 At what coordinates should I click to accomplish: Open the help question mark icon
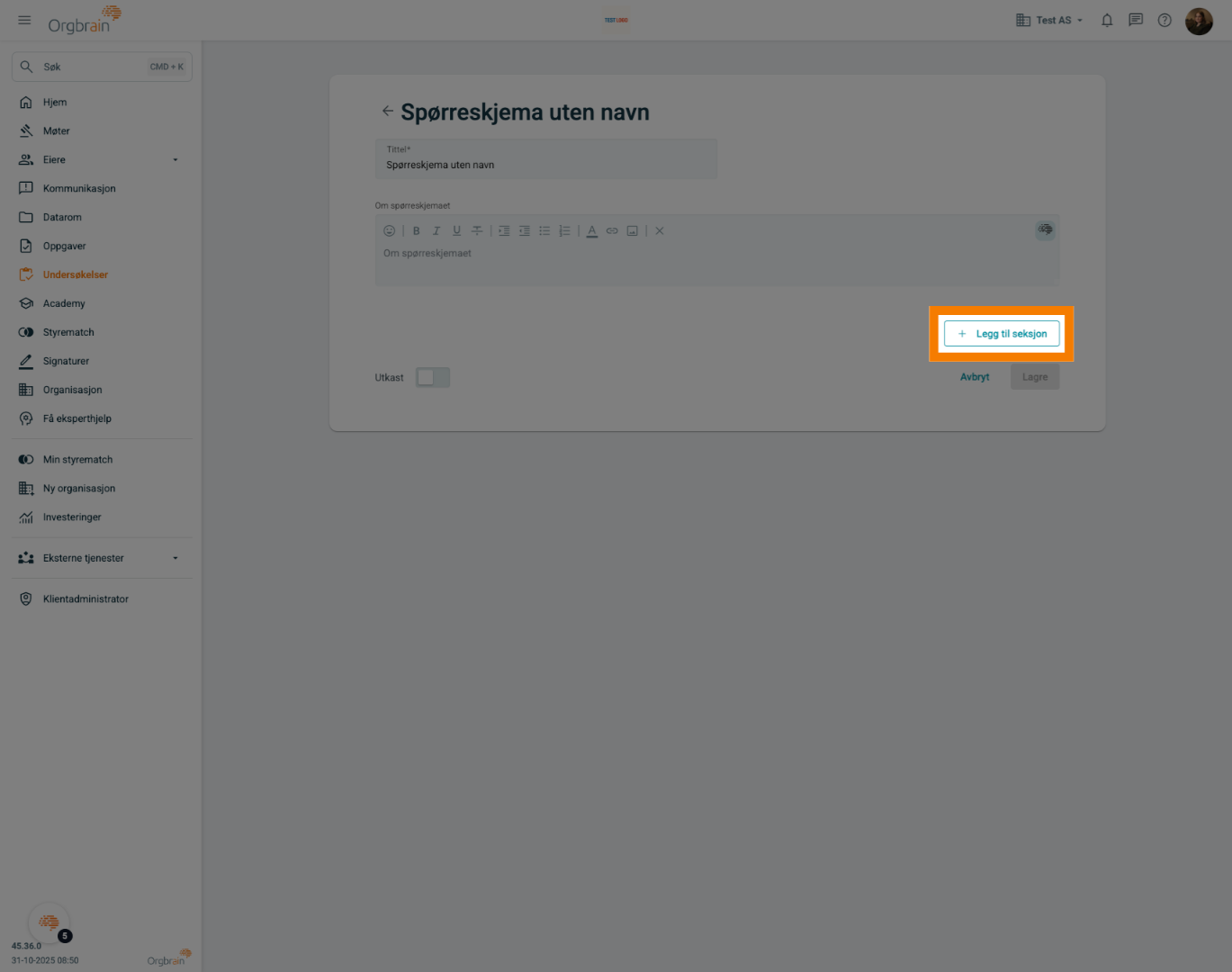coord(1165,20)
